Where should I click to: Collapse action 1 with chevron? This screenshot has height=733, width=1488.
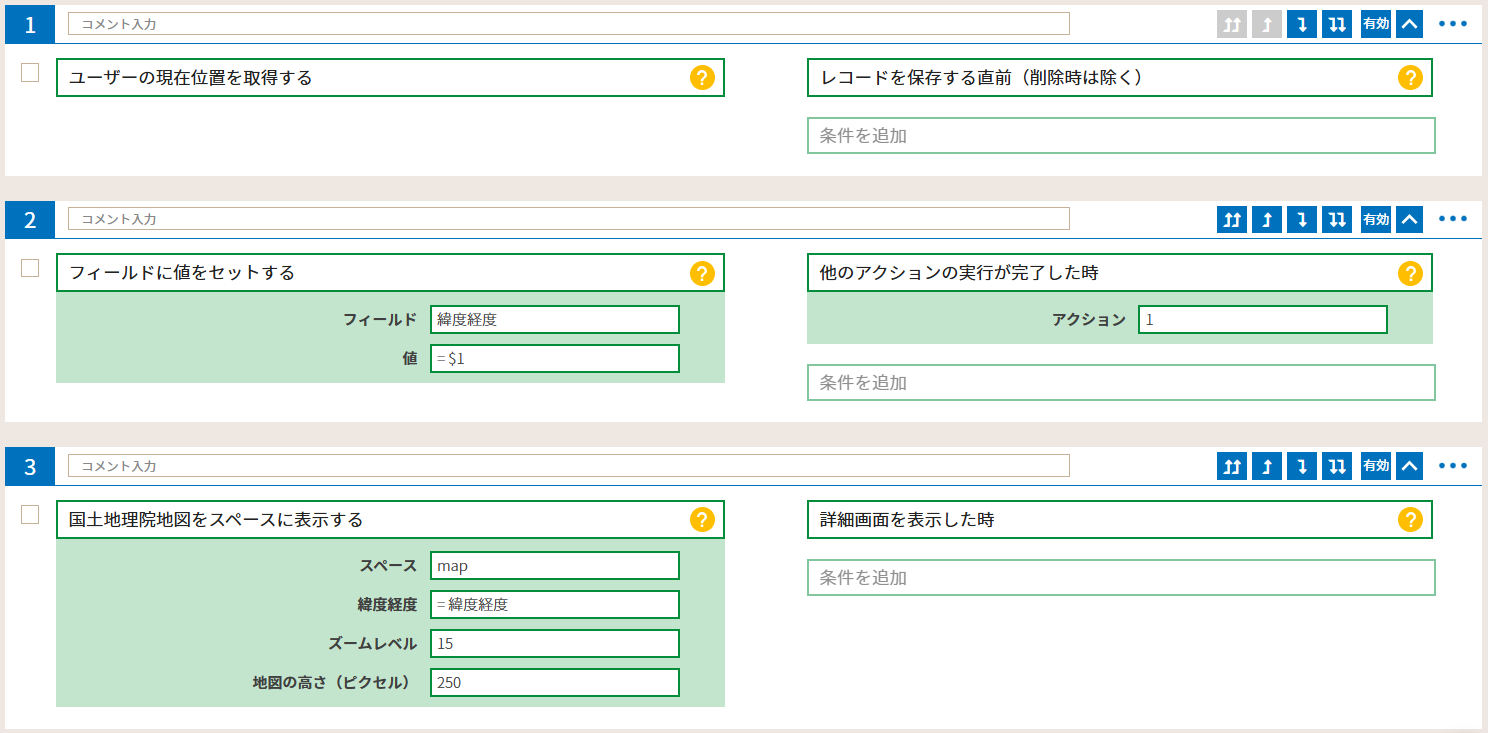click(x=1409, y=25)
